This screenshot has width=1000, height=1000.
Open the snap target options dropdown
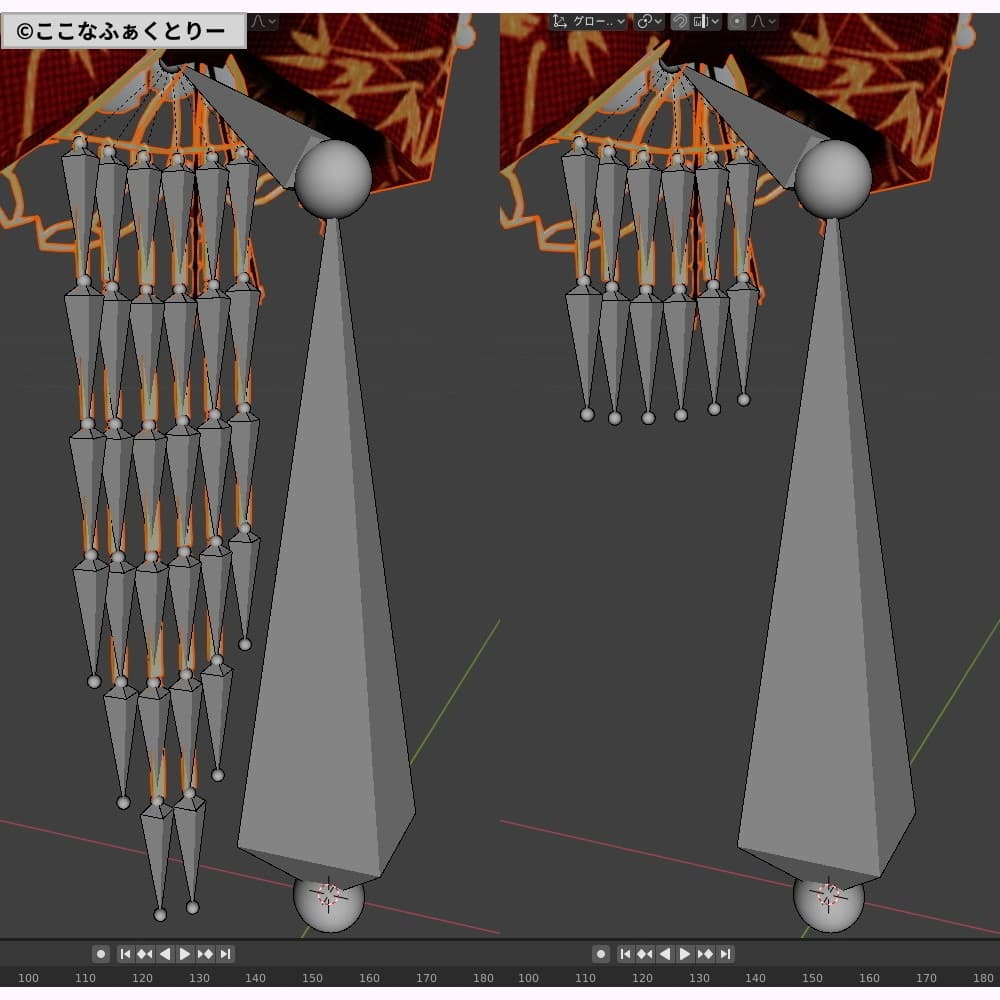pyautogui.click(x=705, y=21)
